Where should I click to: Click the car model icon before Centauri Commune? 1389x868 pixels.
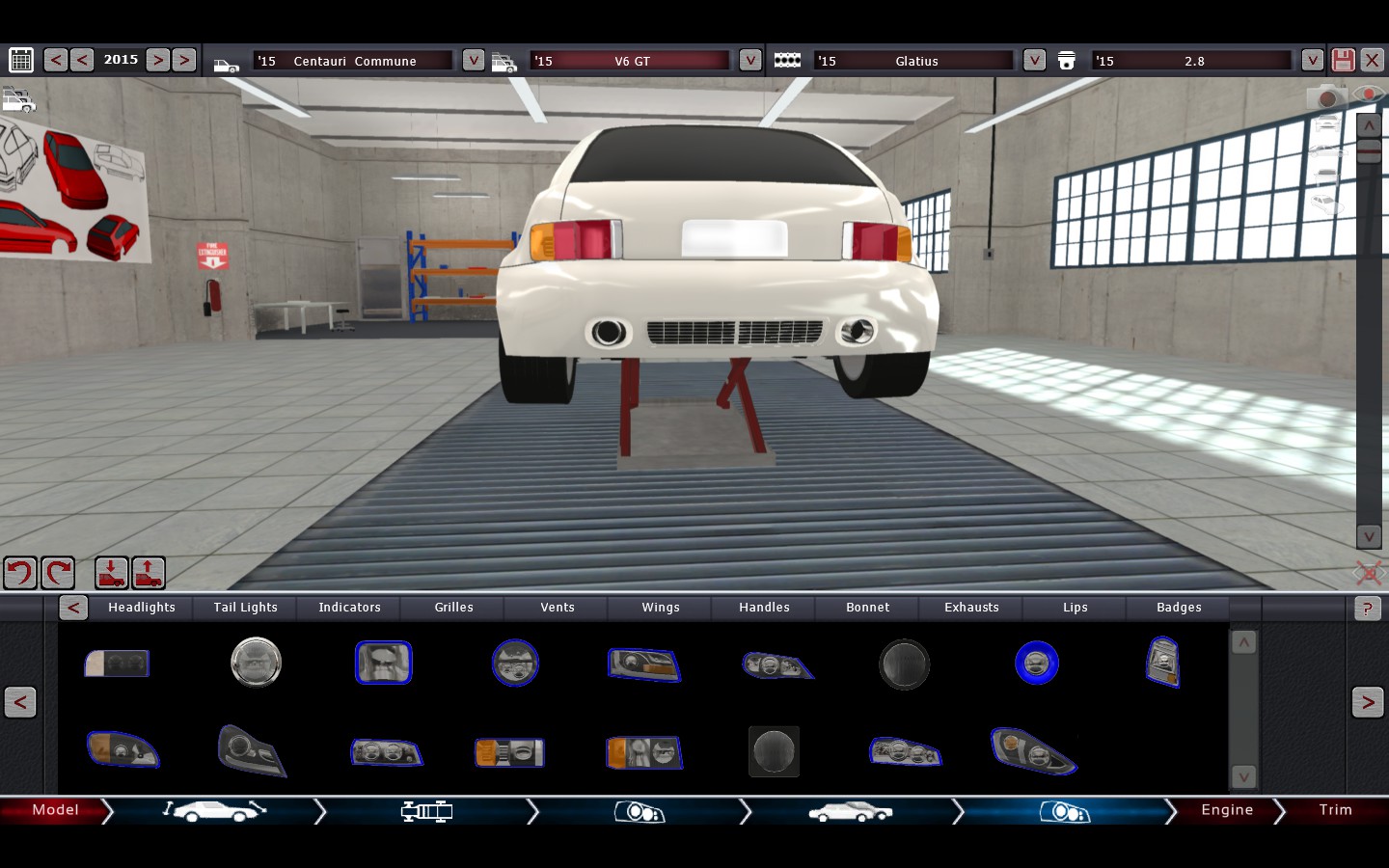226,65
